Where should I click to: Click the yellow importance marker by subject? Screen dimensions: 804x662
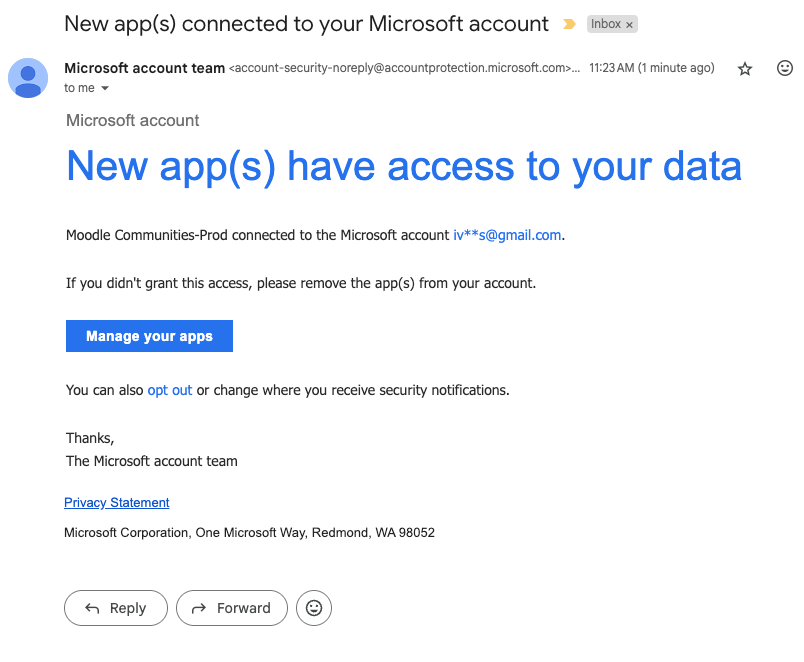(569, 24)
